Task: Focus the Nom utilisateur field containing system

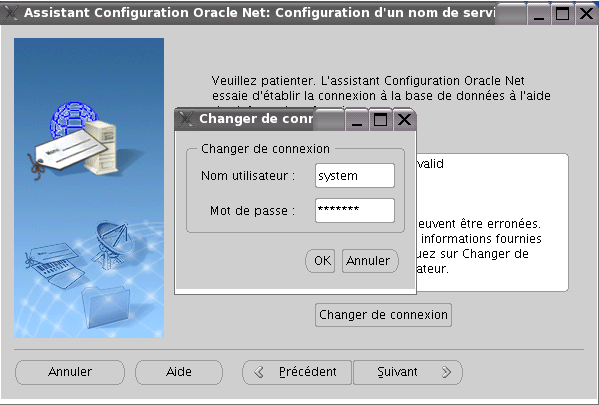Action: click(355, 176)
